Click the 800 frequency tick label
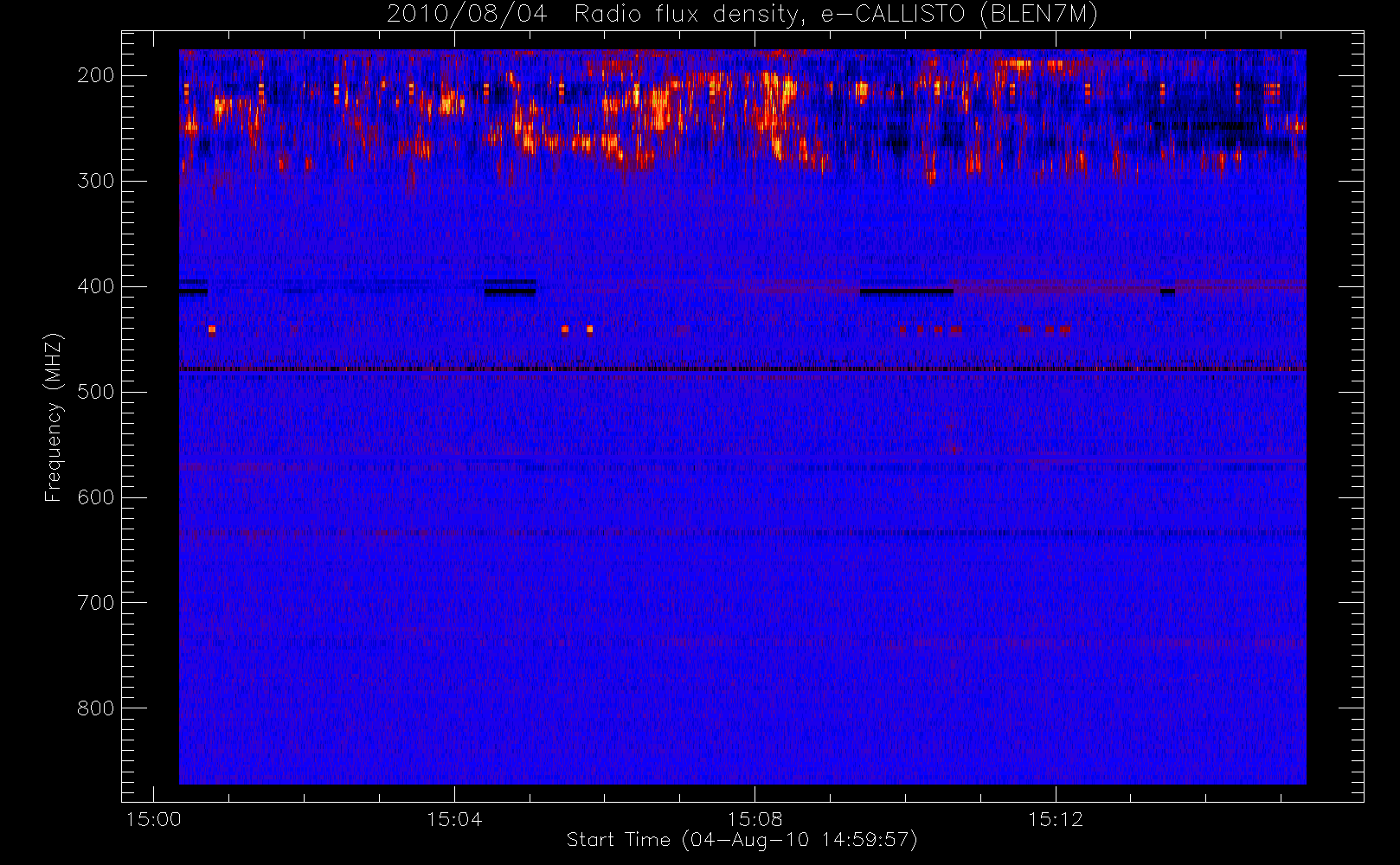This screenshot has width=1400, height=865. click(x=96, y=708)
